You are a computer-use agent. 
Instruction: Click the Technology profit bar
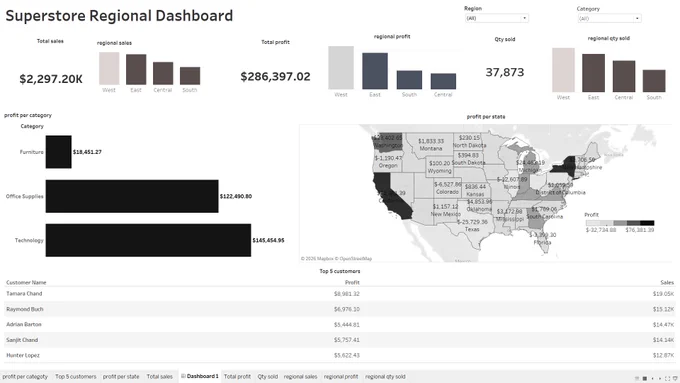148,240
